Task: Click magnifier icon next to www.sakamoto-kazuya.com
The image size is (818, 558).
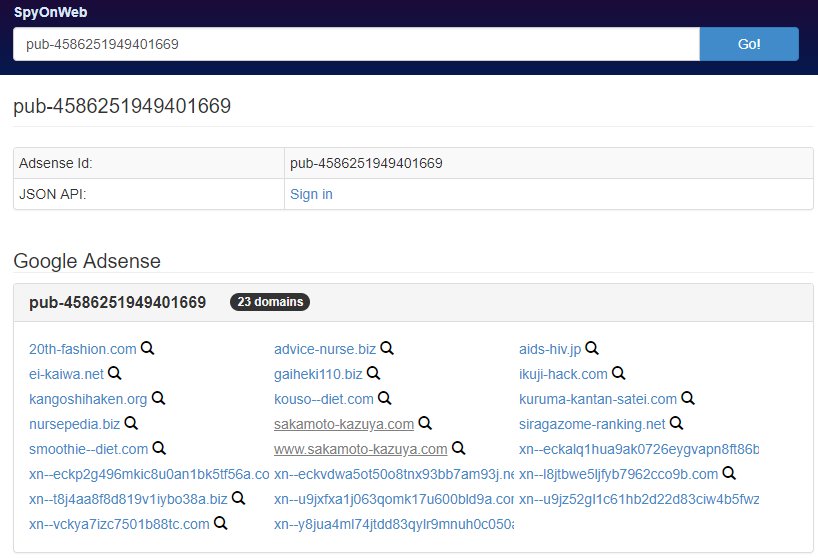Action: click(459, 448)
